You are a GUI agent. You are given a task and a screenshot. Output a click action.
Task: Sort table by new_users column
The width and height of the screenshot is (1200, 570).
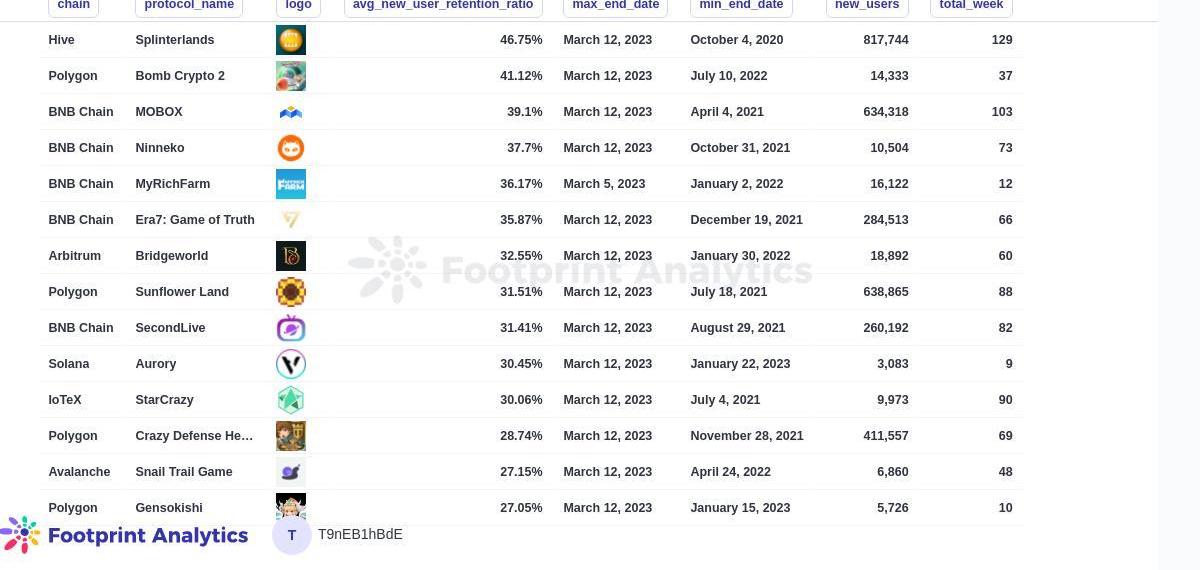click(x=866, y=6)
